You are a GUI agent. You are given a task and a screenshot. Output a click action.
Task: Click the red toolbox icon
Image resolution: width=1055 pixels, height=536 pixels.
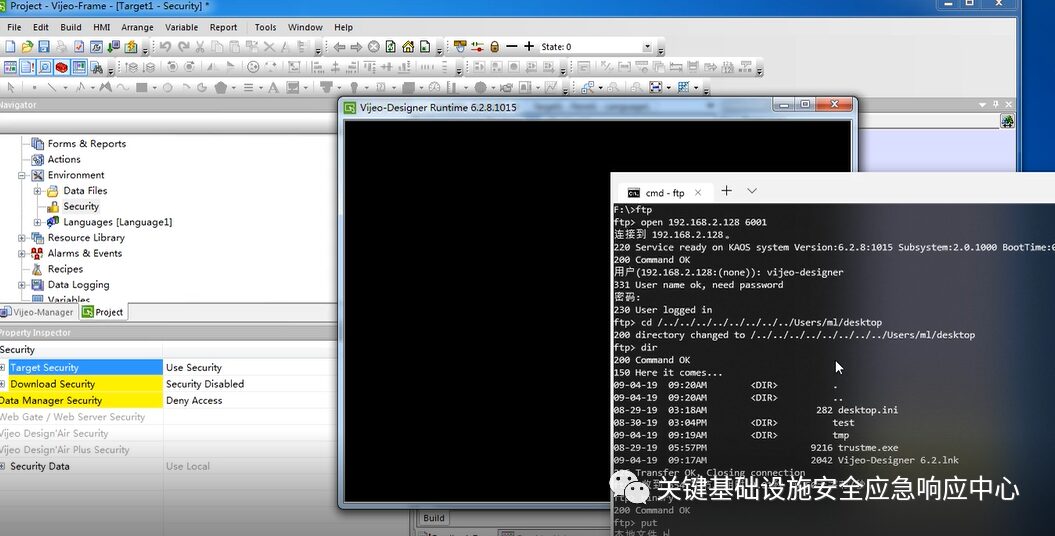coord(61,67)
